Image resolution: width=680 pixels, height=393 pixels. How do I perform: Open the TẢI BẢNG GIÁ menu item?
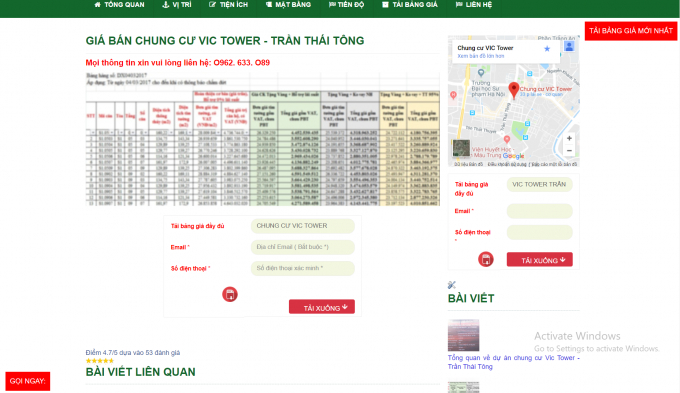point(410,5)
